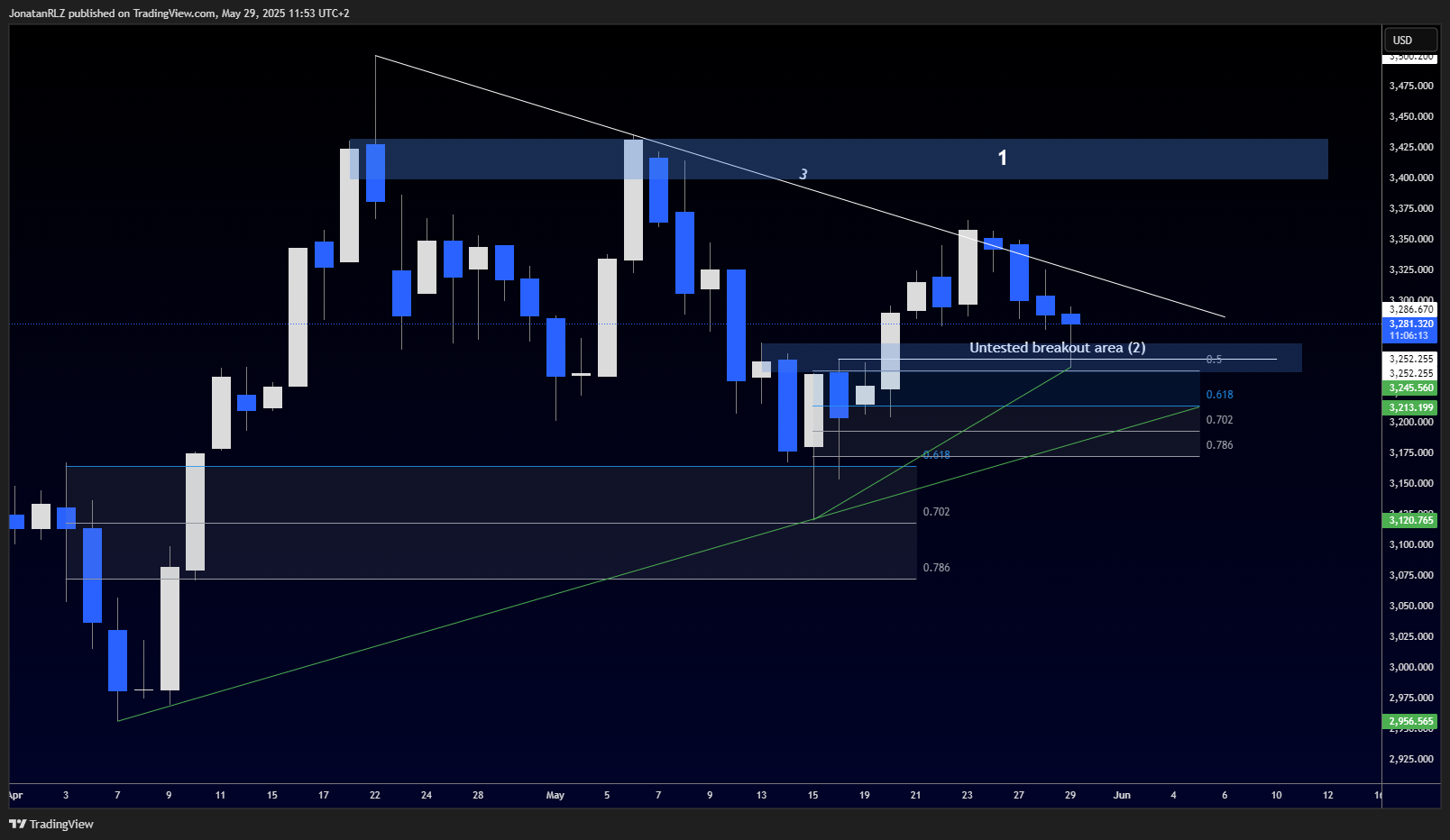Click the 2,925.000 price scale label
The image size is (1450, 840).
(1411, 759)
